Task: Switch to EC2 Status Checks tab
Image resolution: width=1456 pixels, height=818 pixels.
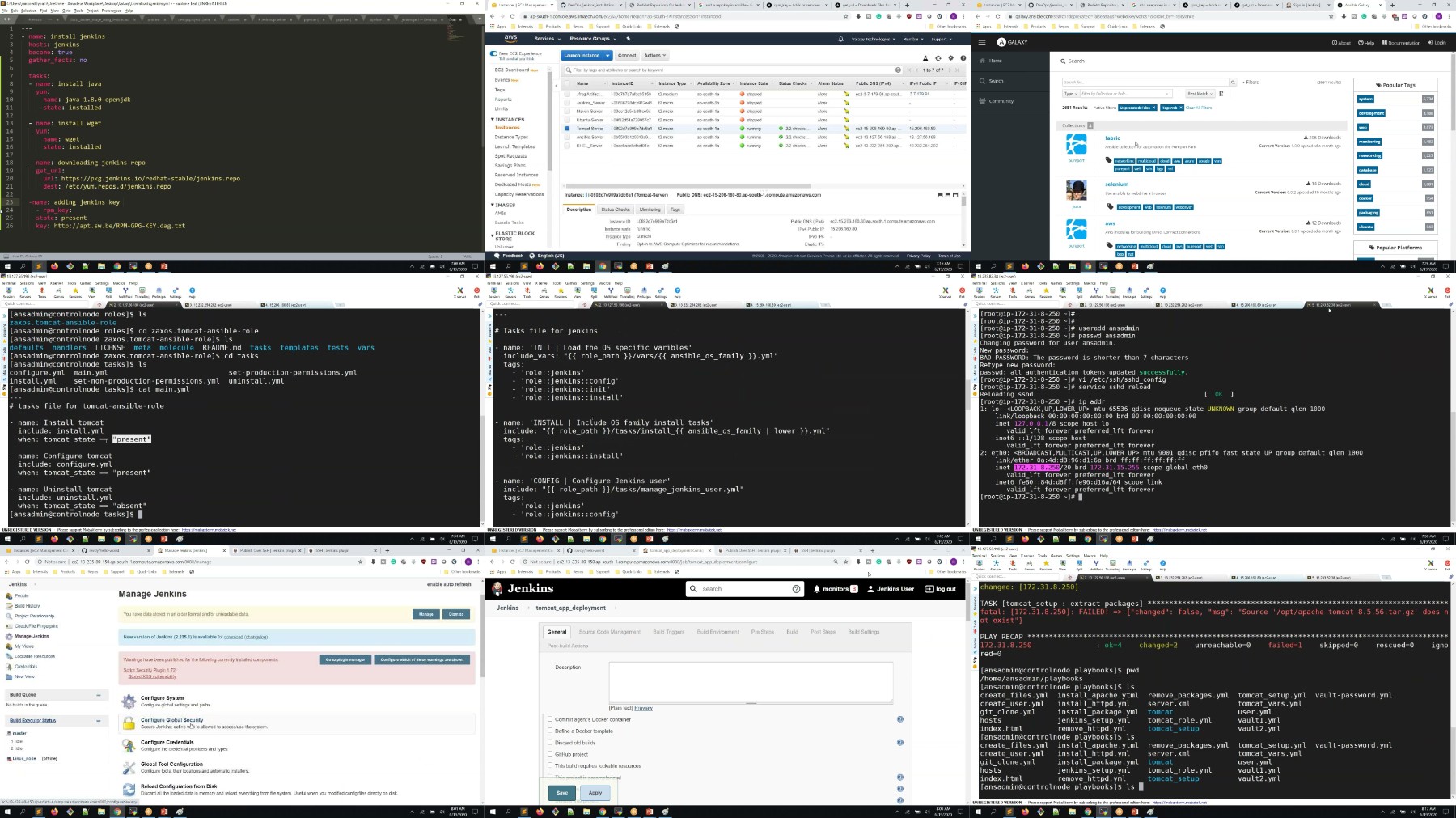Action: pos(616,210)
